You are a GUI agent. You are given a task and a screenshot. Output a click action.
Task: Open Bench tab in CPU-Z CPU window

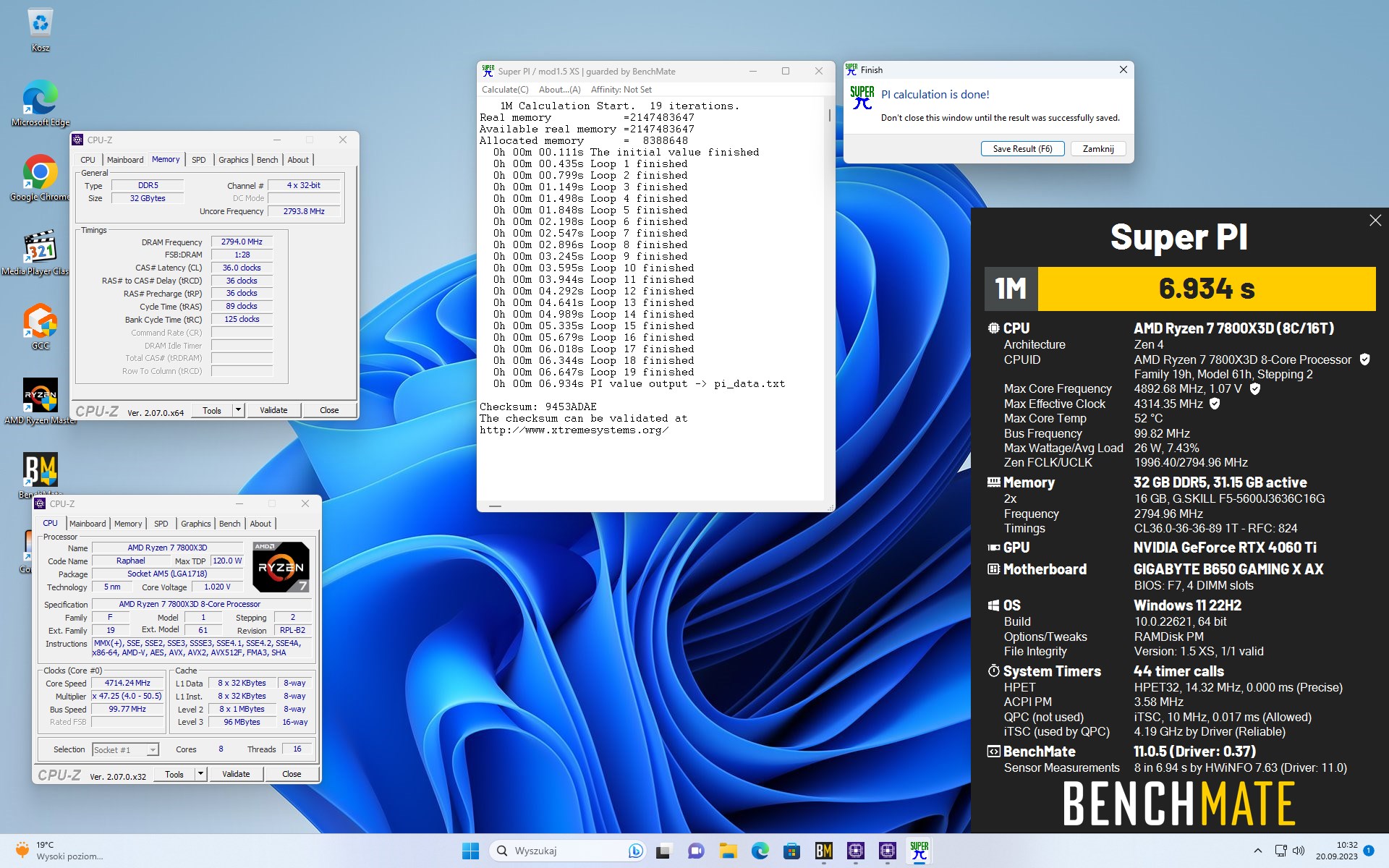click(x=229, y=524)
